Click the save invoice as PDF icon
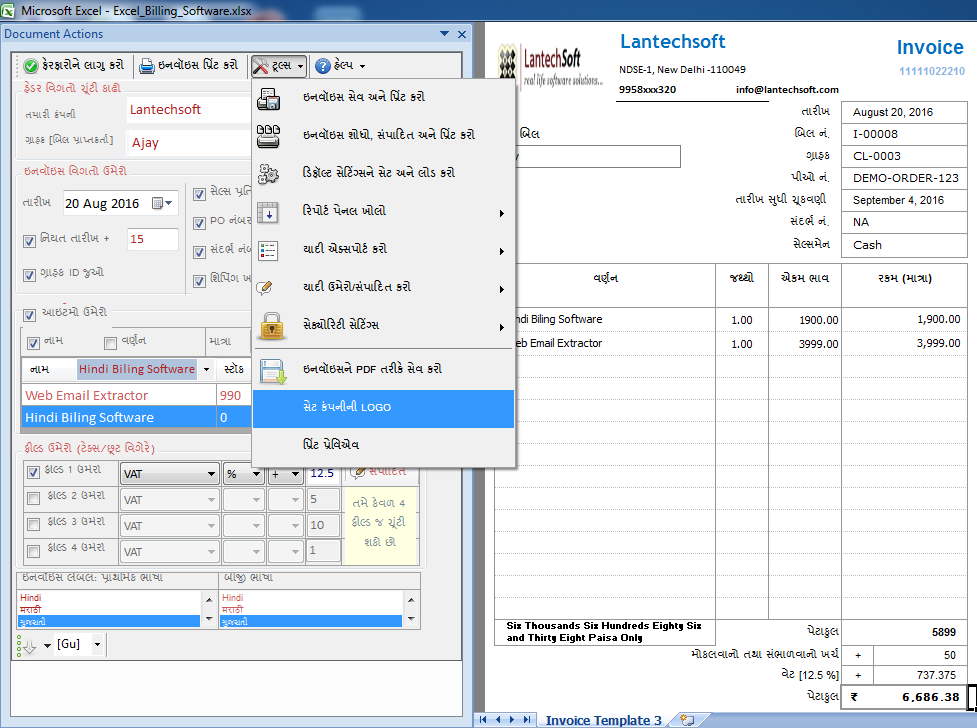 [x=272, y=371]
